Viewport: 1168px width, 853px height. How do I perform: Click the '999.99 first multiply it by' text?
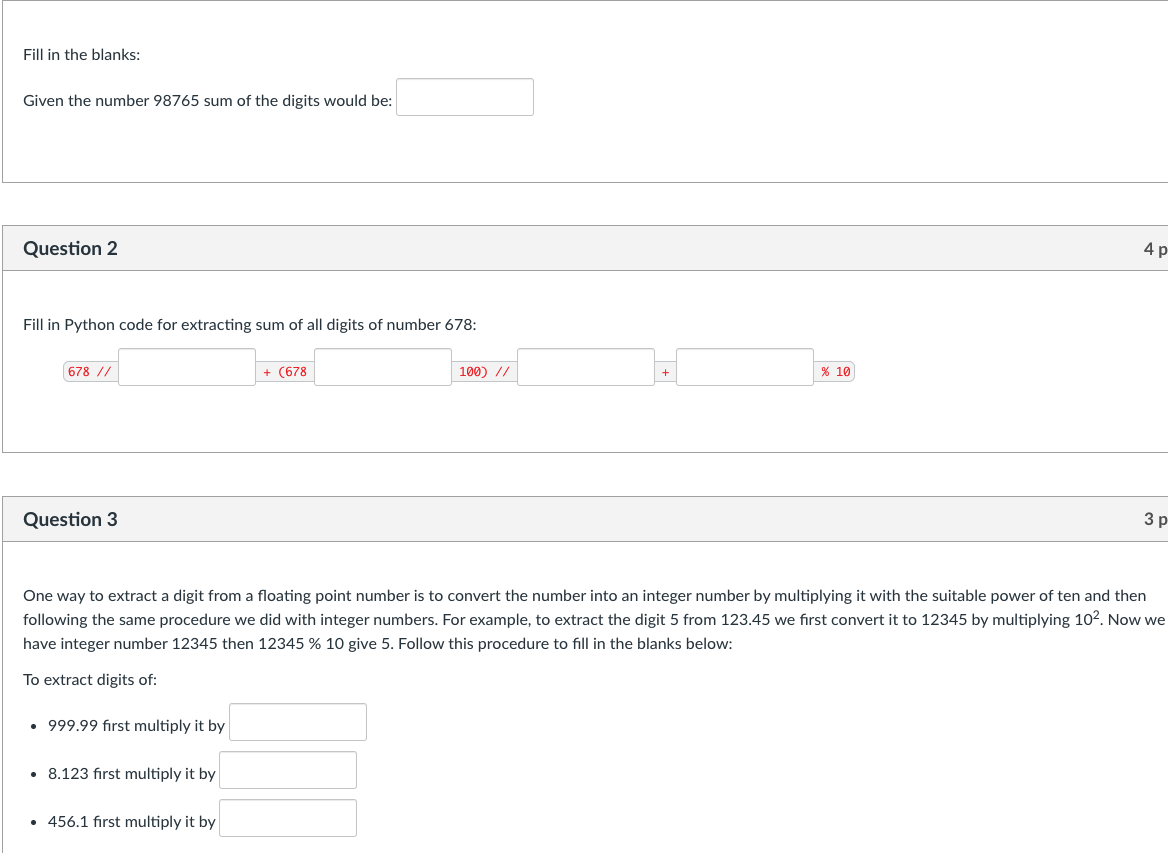[x=136, y=726]
